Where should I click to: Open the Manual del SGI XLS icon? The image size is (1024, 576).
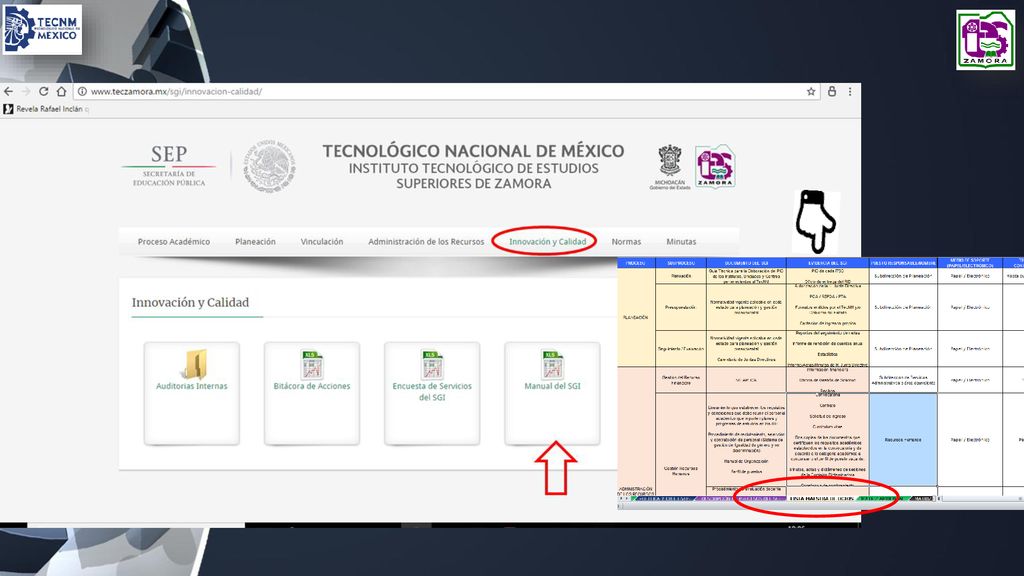552,364
